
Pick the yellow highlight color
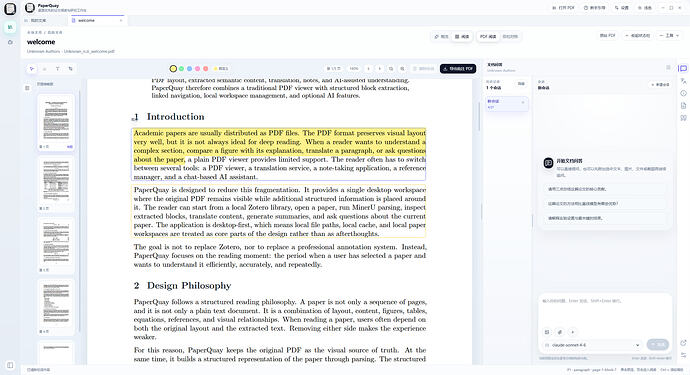[173, 69]
